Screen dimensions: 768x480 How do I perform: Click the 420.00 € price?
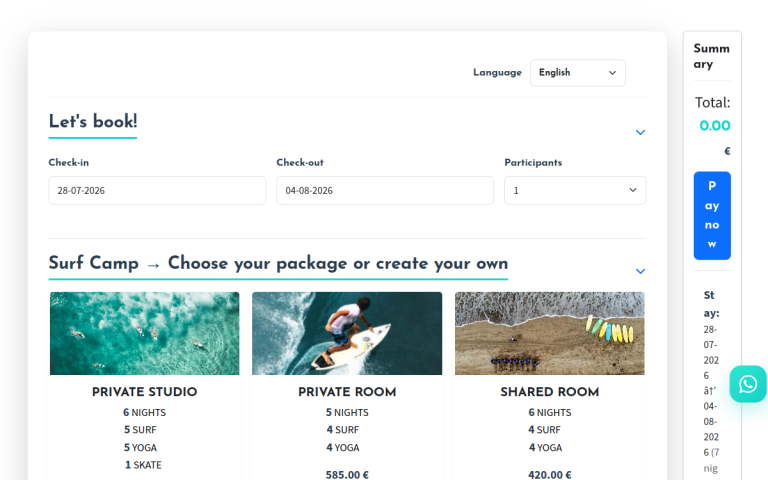pyautogui.click(x=550, y=475)
